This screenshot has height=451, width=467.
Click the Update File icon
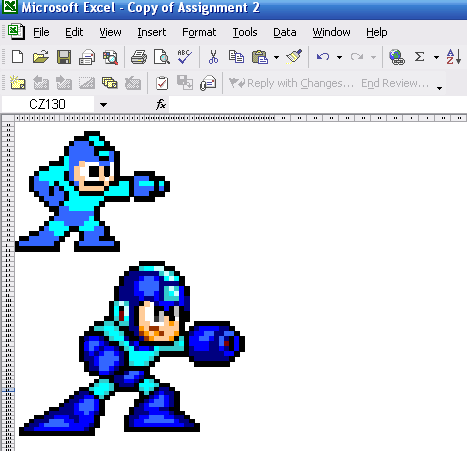pos(185,83)
